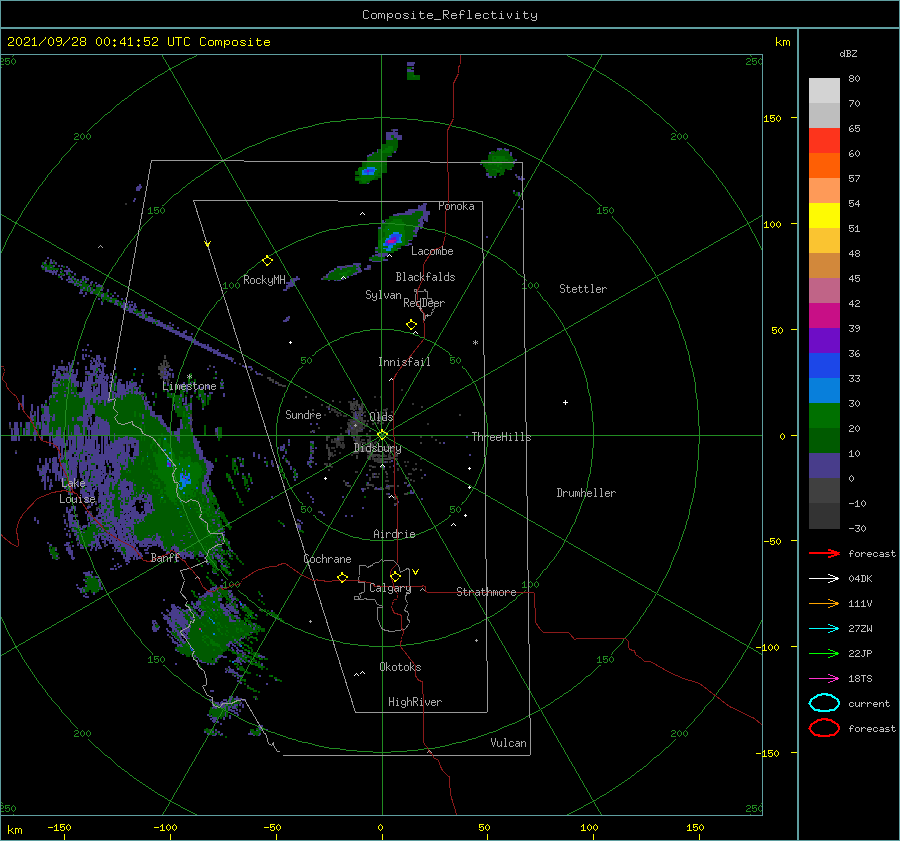
Task: Click the Didsbury label
Action: pyautogui.click(x=377, y=448)
